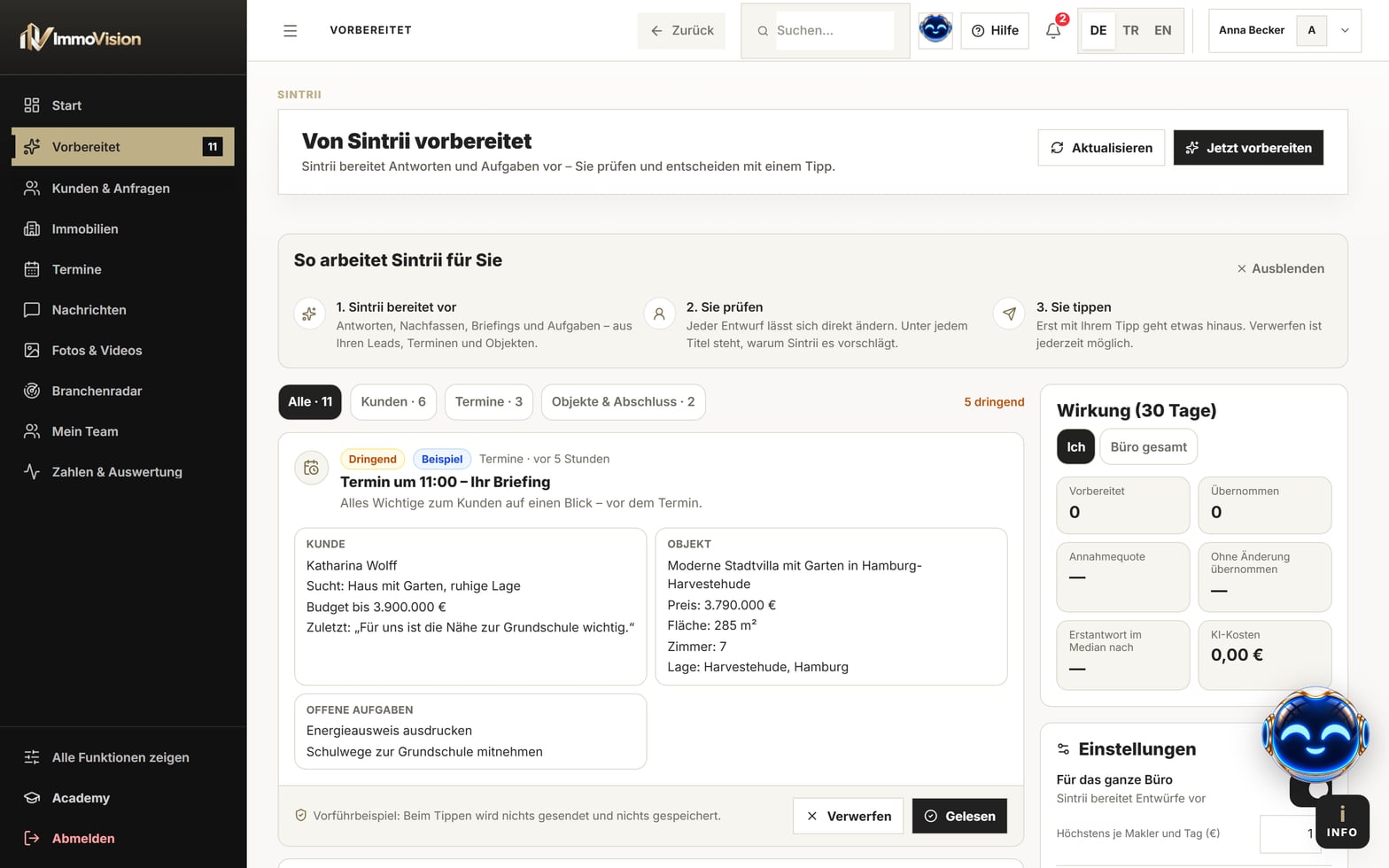1389x868 pixels.
Task: Toggle Wirkung view to Büro gesamt
Action: [1148, 446]
